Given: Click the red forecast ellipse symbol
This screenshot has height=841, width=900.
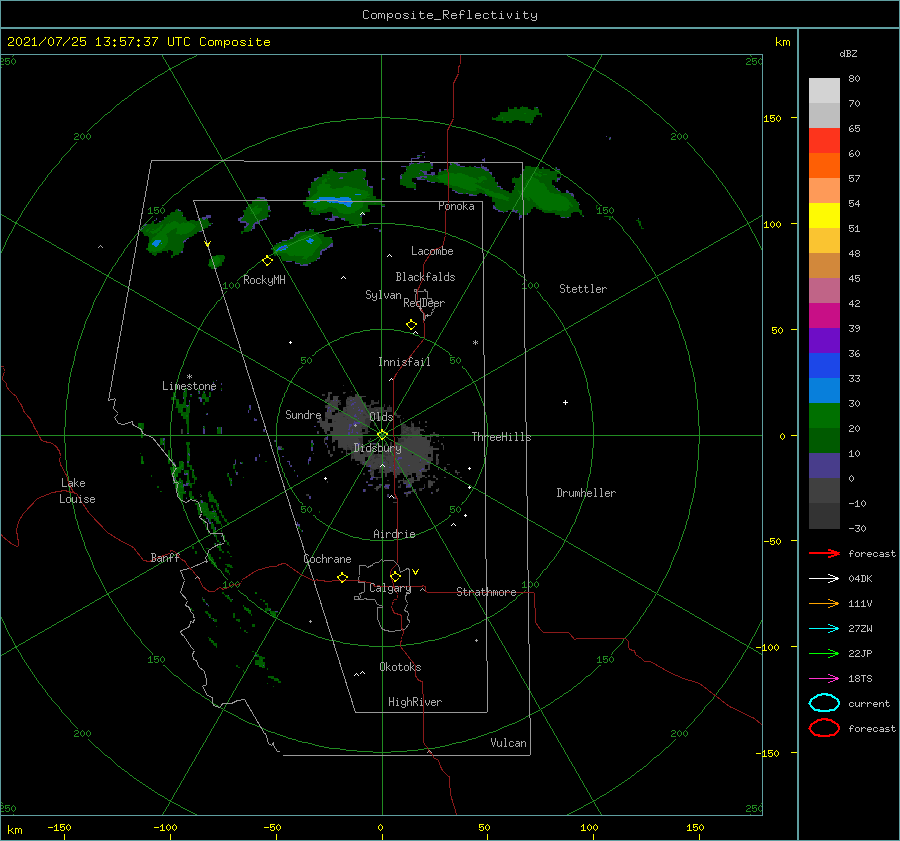Looking at the screenshot, I should point(824,728).
